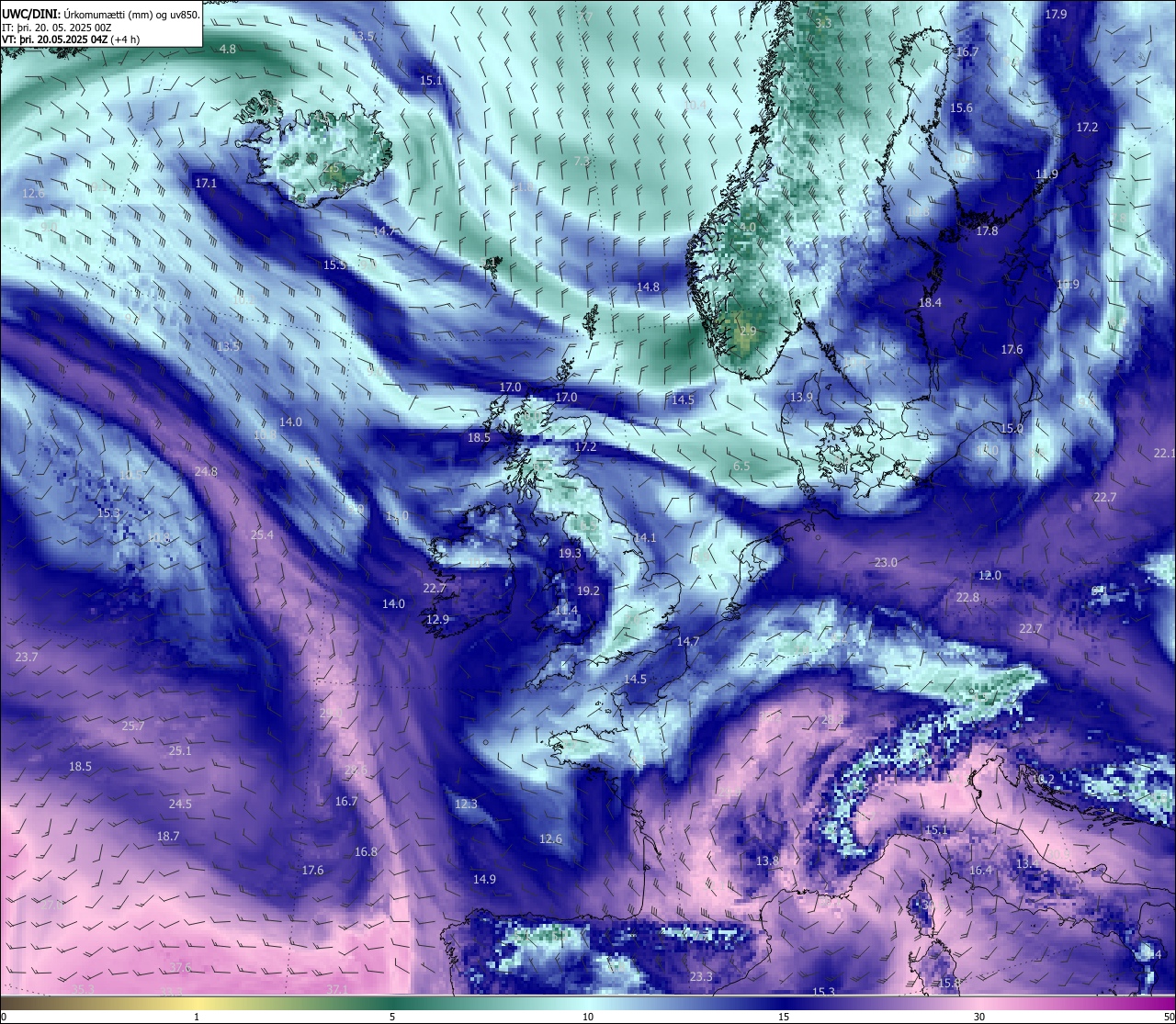Screen dimensions: 1176x1024
Task: Click the 25.7 value label
Action: coord(133,726)
